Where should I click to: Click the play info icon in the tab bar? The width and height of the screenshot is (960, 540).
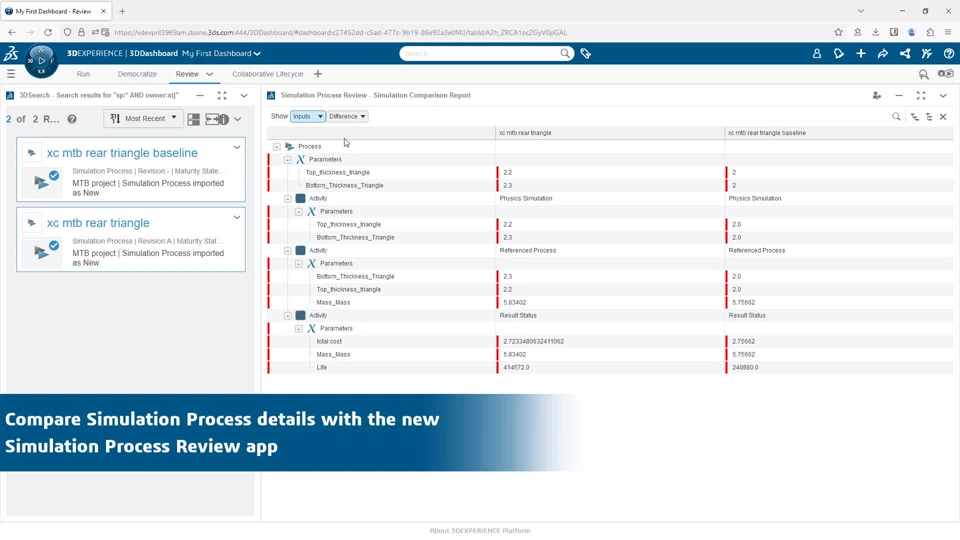click(946, 74)
